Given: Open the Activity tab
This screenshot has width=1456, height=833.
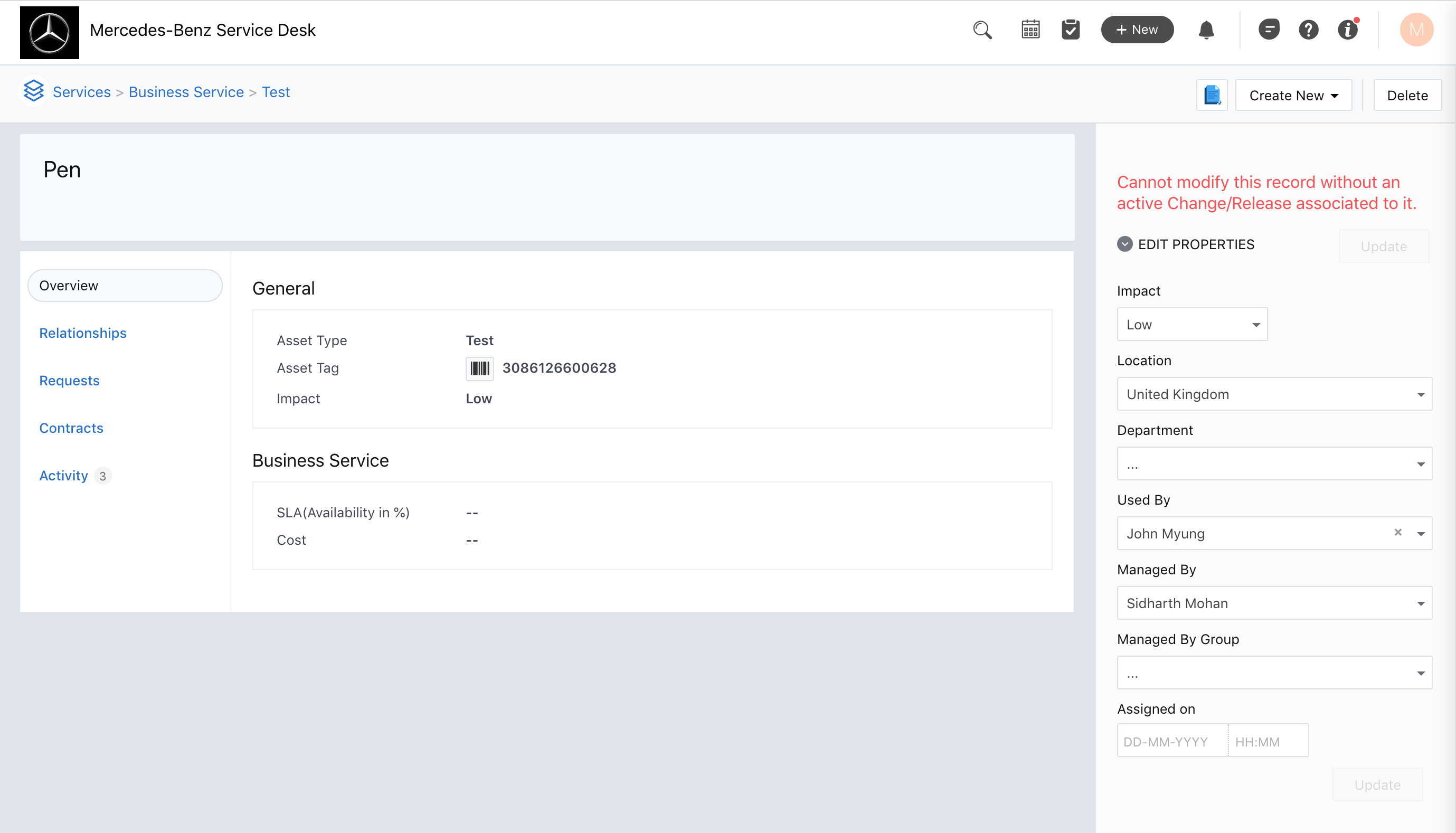Looking at the screenshot, I should pos(63,476).
